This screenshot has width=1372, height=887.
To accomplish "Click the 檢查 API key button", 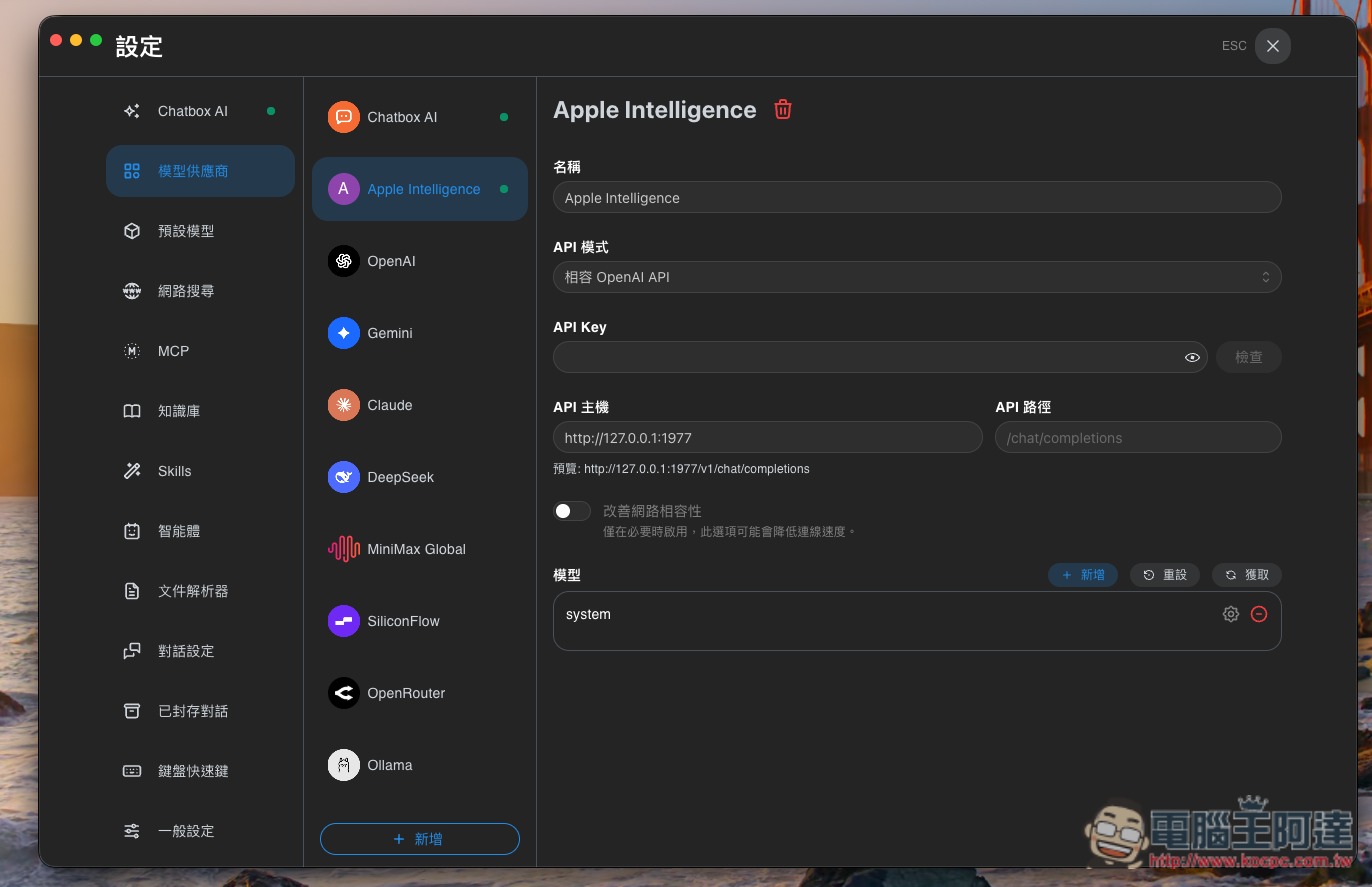I will [1249, 357].
